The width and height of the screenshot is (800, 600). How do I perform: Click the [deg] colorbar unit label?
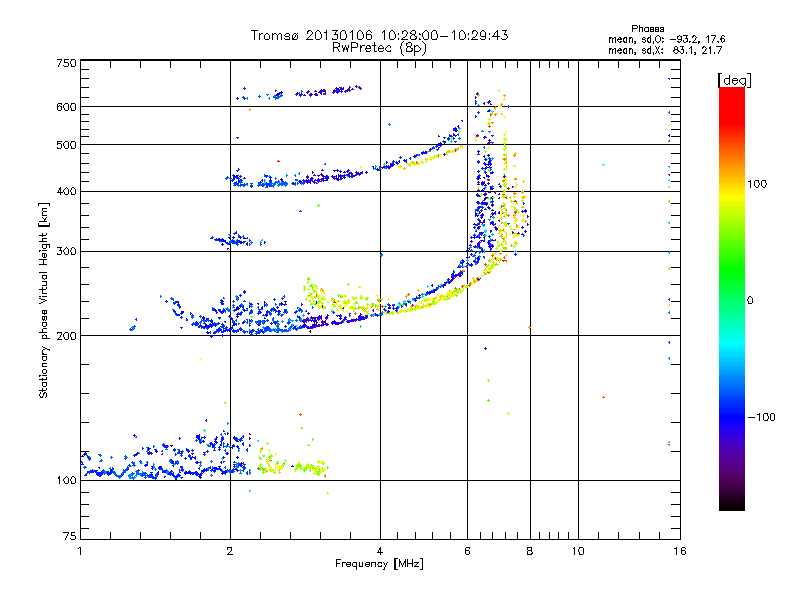(734, 80)
